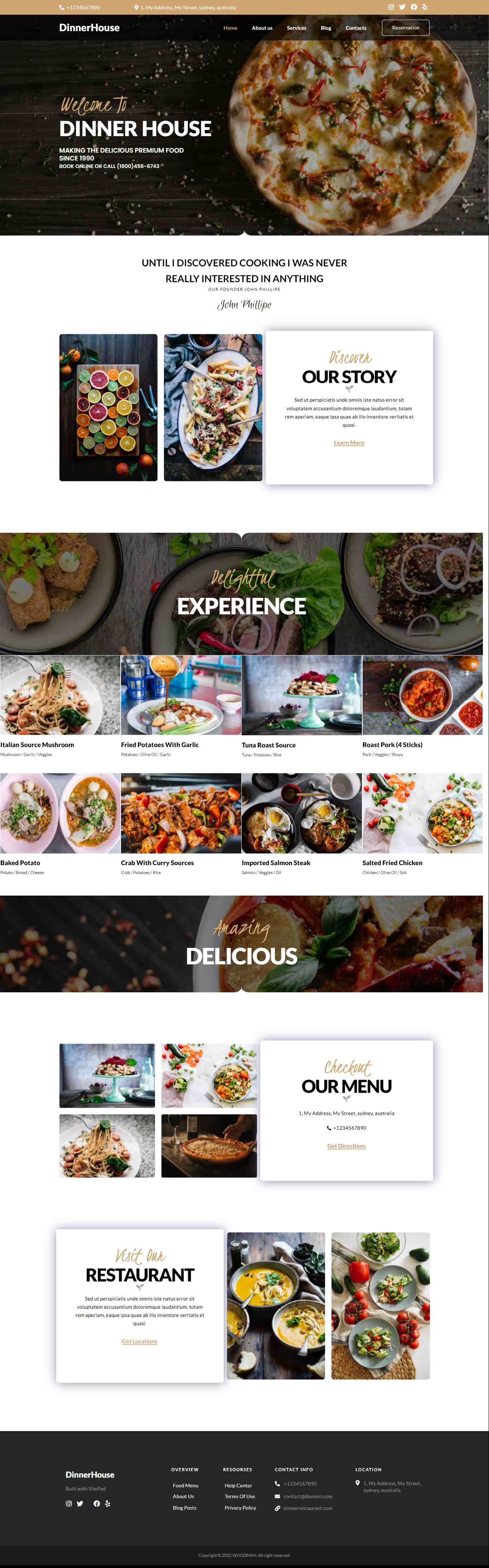This screenshot has width=489, height=1568.
Task: Click the envelope icon beside contact@domain.com
Action: pyautogui.click(x=277, y=1496)
